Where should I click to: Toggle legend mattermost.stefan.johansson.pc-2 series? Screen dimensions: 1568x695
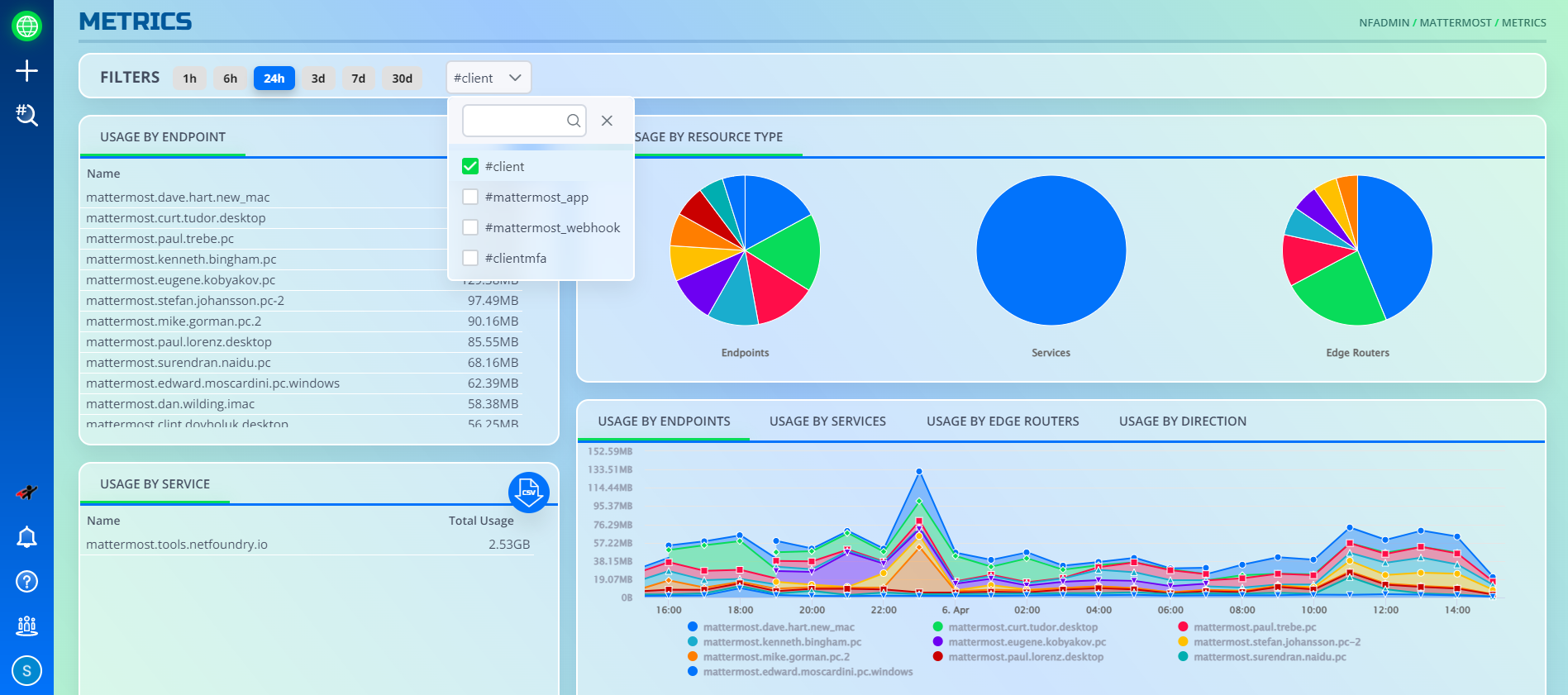point(1269,642)
